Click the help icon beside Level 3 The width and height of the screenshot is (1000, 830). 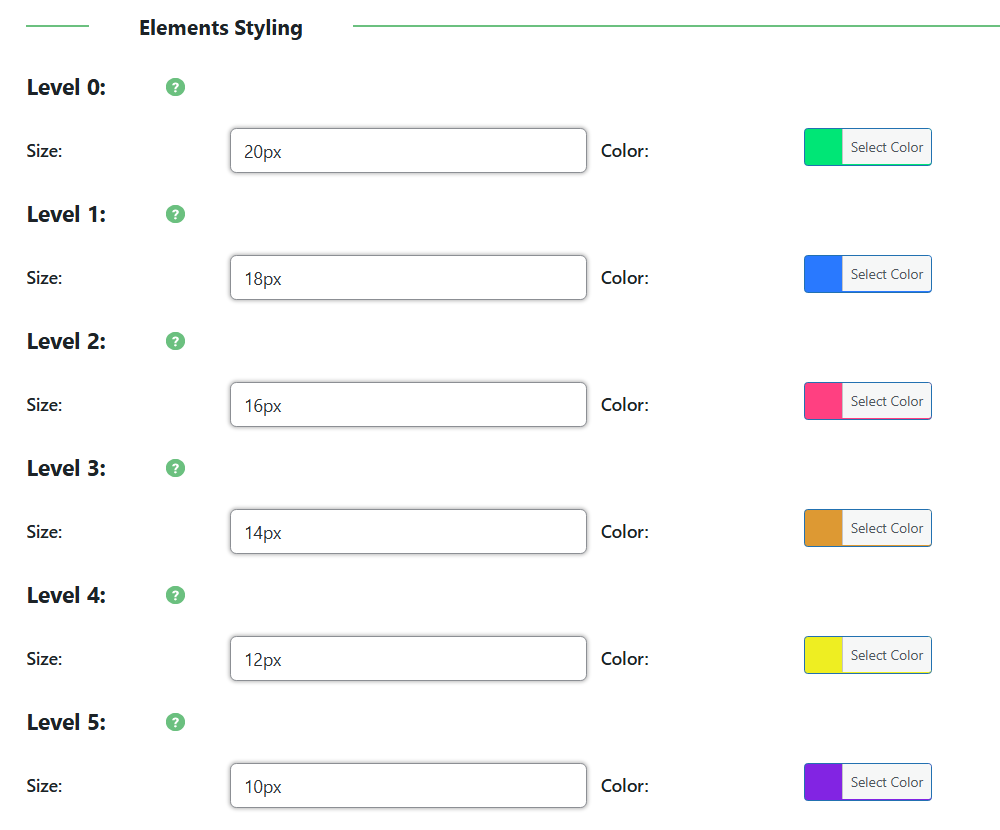175,468
